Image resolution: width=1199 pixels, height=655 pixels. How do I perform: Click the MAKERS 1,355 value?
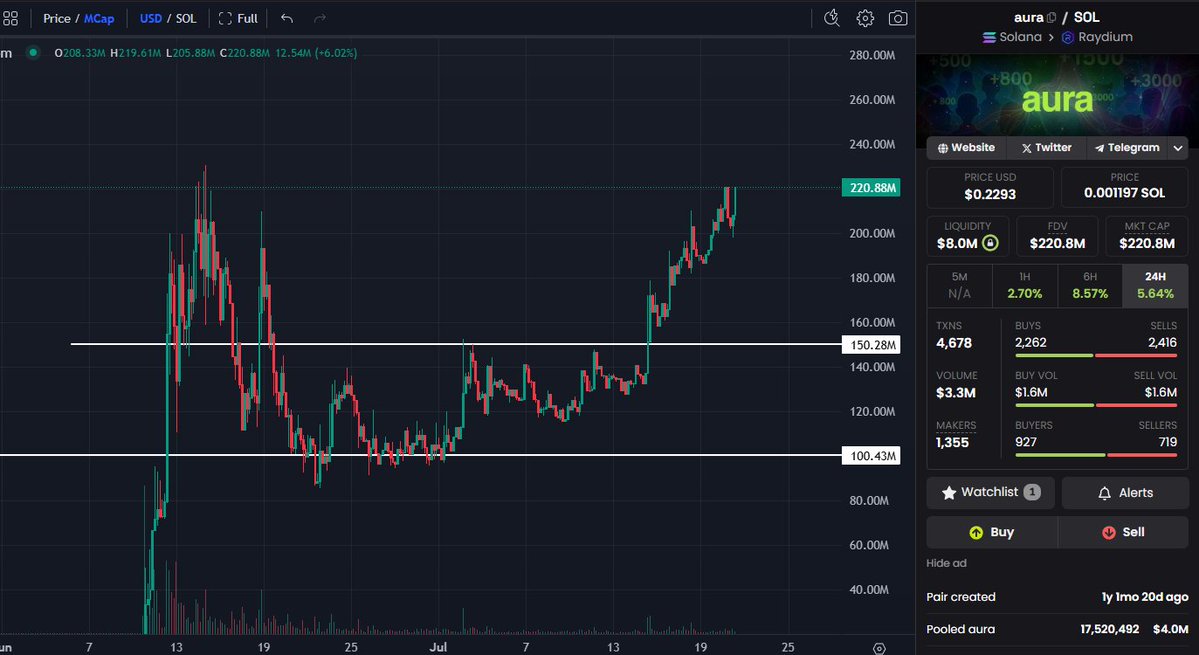coord(953,443)
